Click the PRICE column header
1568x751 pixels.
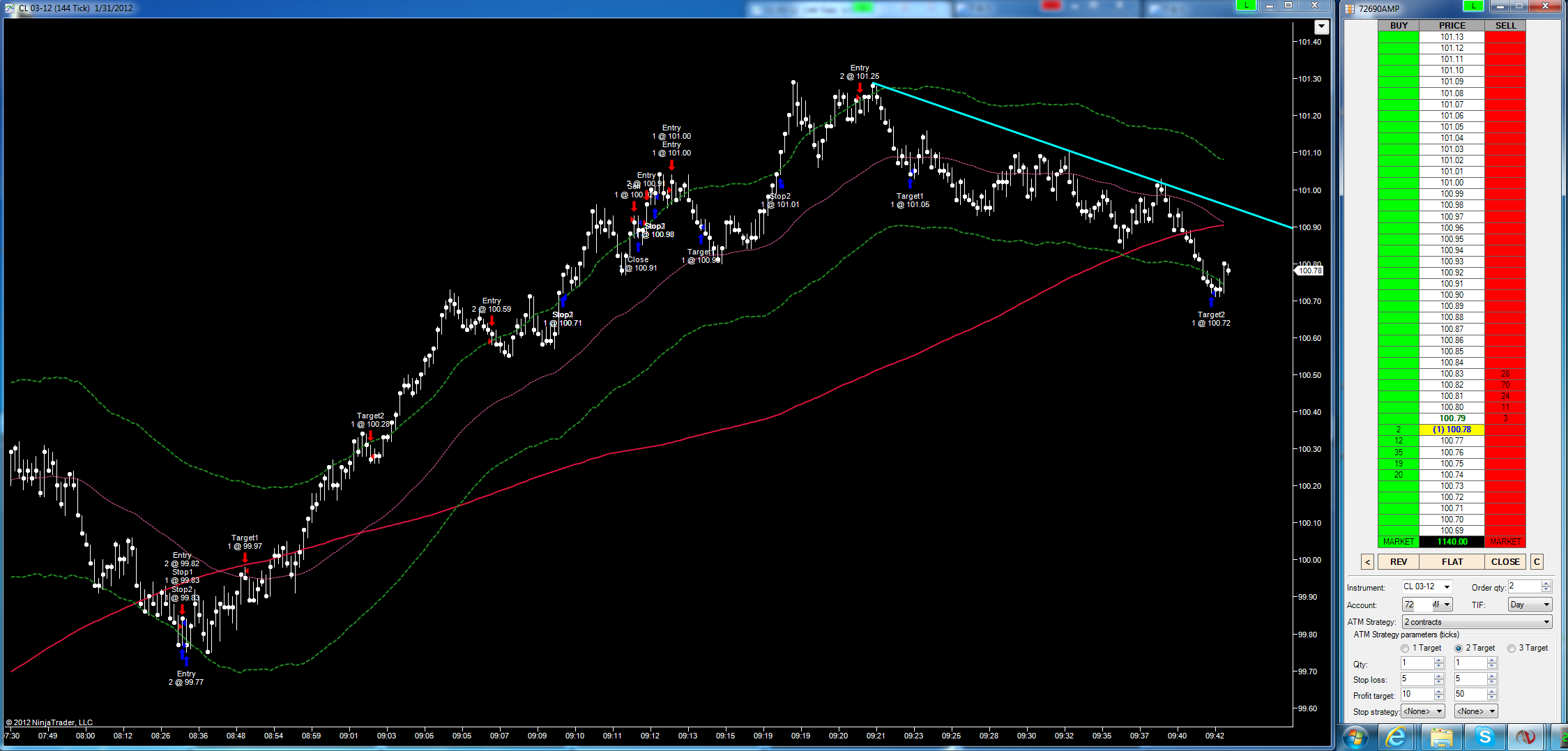pyautogui.click(x=1452, y=26)
